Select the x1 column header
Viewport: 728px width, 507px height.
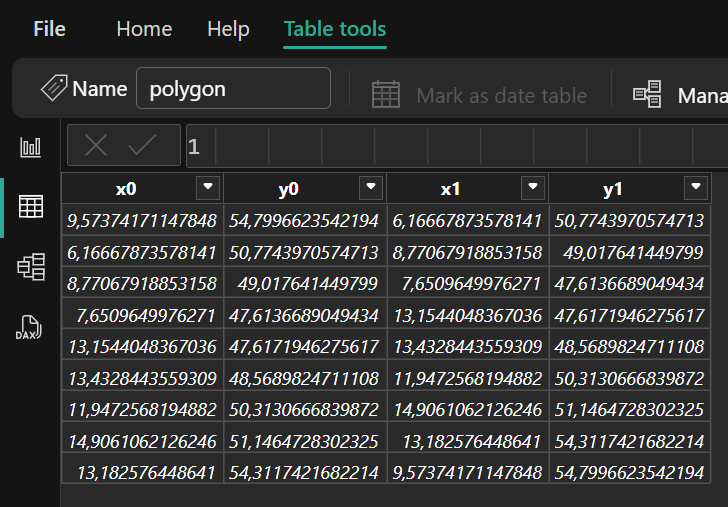450,189
